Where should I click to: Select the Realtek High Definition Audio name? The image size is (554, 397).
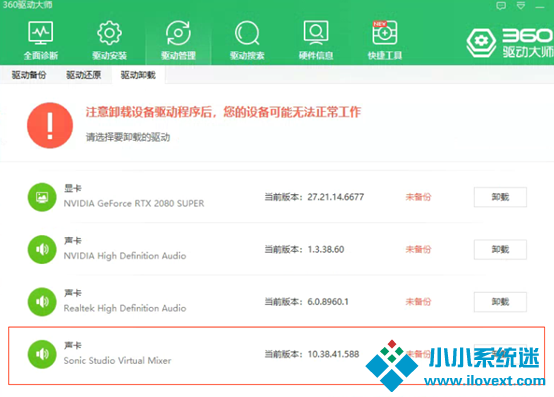pyautogui.click(x=125, y=308)
